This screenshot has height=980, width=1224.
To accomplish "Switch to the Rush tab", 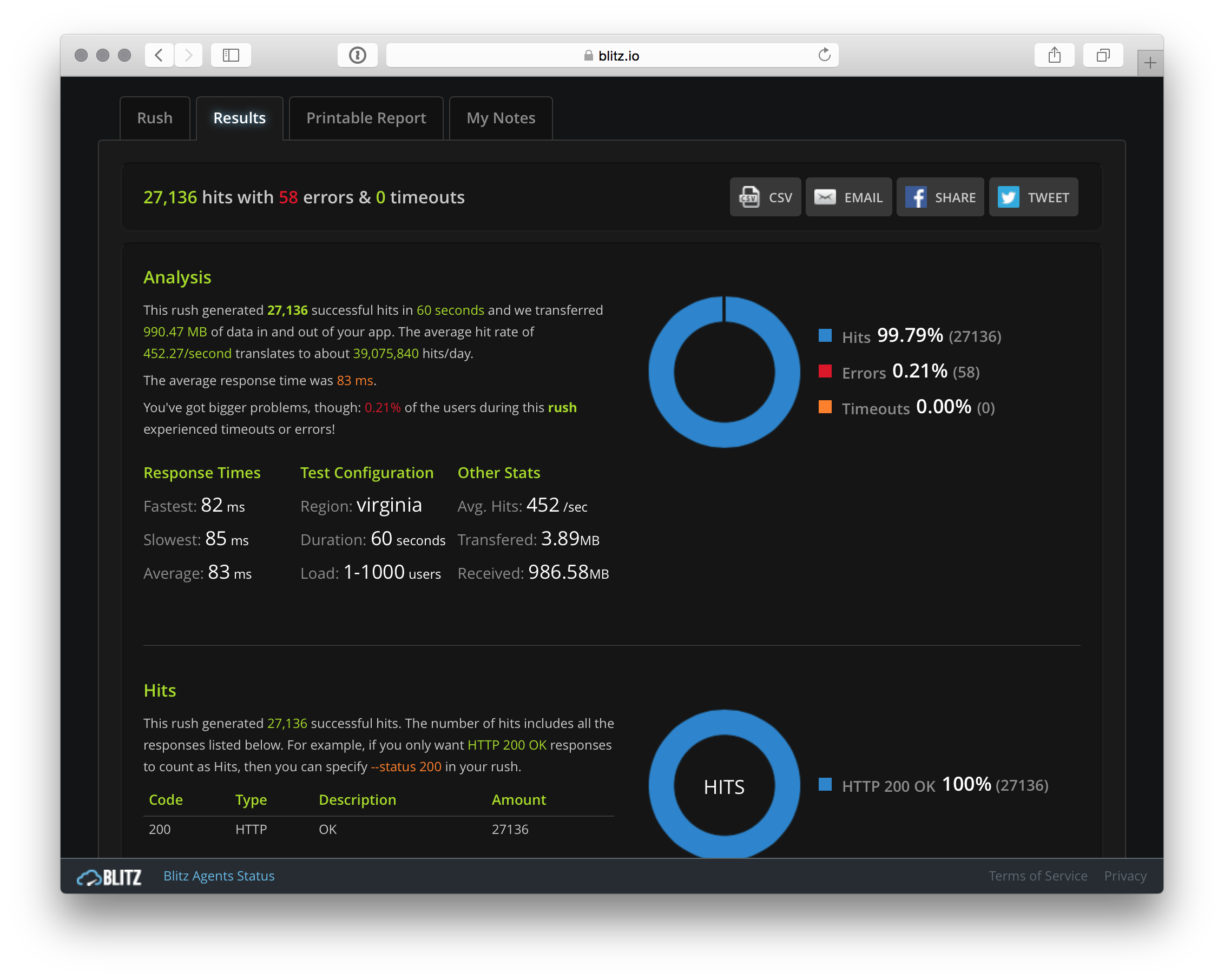I will click(154, 118).
